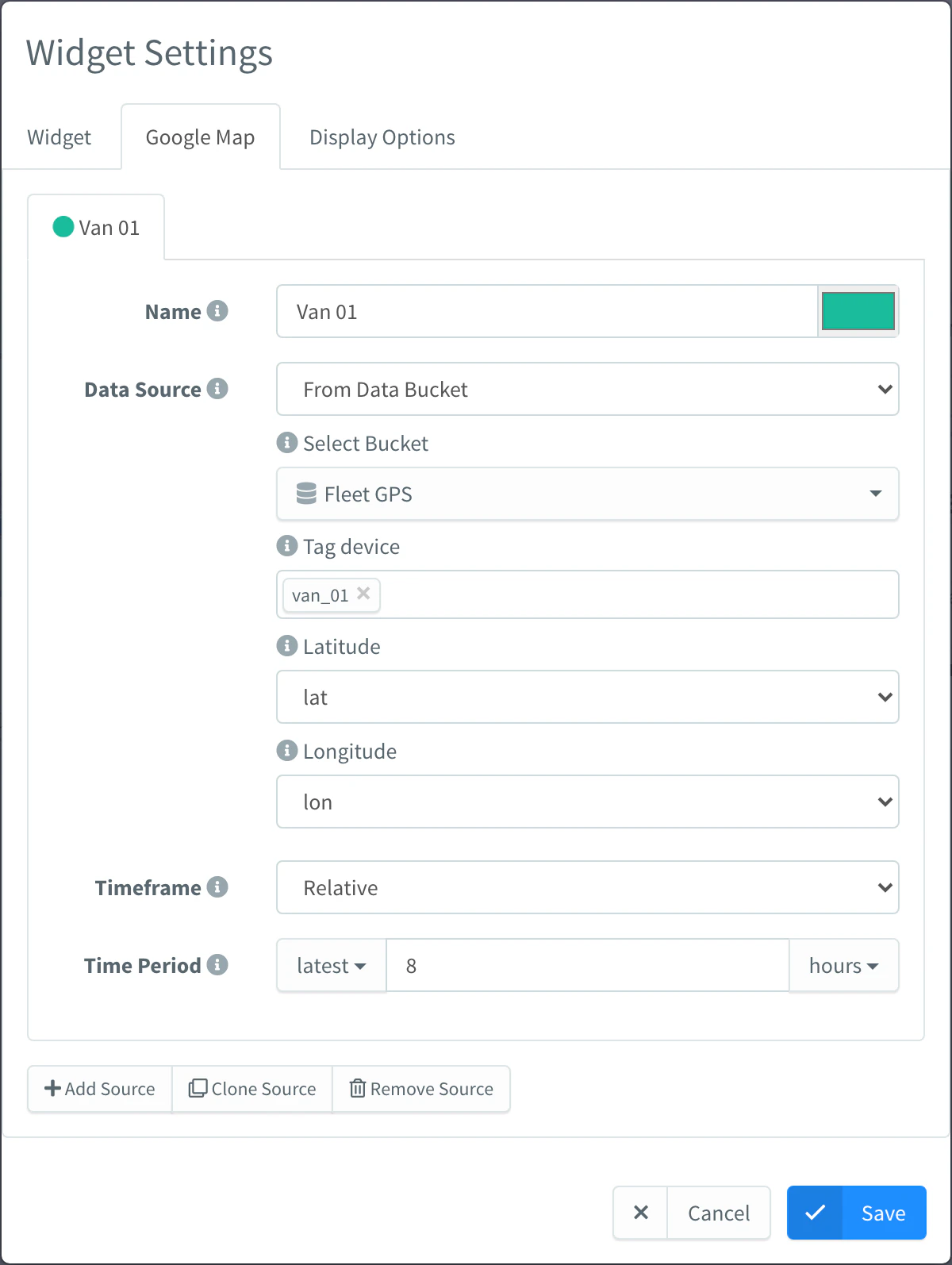Click the info icon next to Name
Screen dimensions: 952x1265
coord(217,311)
